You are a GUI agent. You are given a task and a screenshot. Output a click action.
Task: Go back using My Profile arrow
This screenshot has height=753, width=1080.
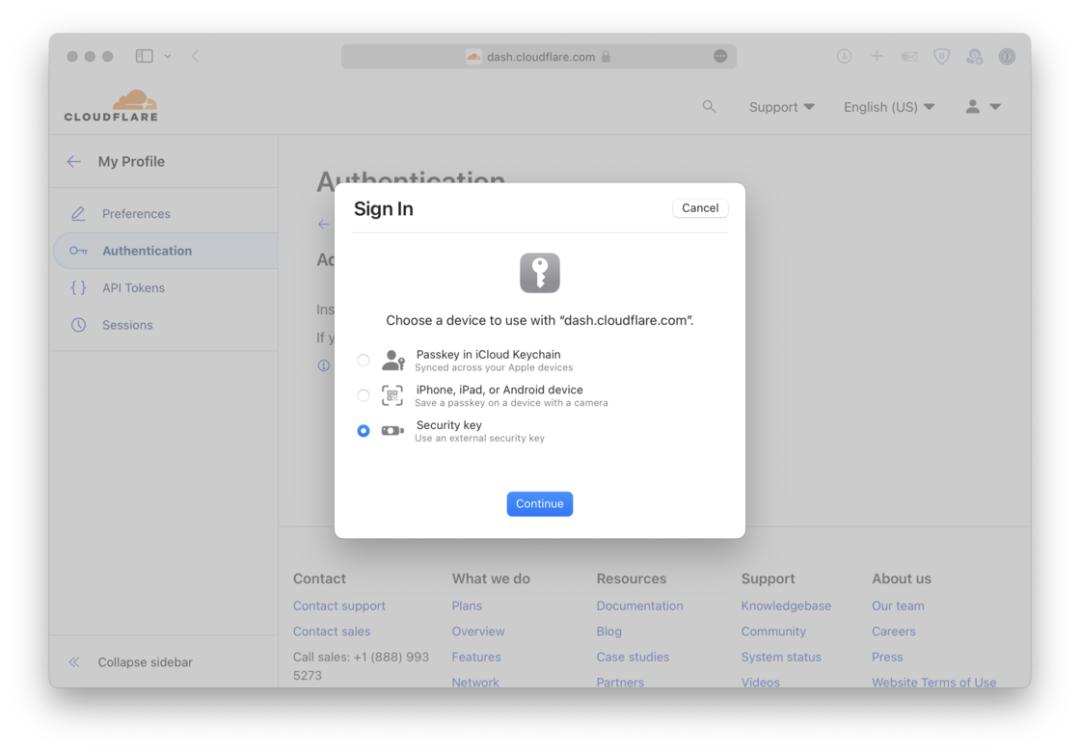click(76, 162)
